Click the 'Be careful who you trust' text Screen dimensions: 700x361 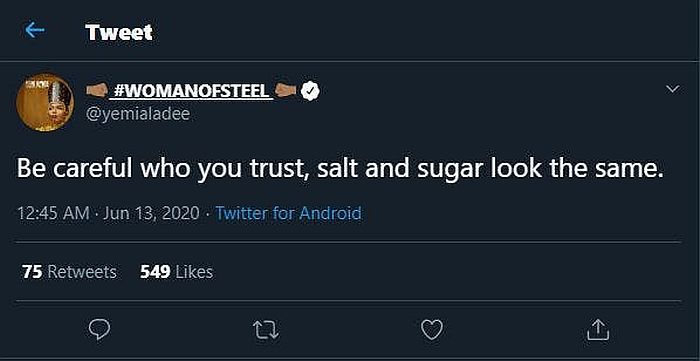click(x=163, y=170)
